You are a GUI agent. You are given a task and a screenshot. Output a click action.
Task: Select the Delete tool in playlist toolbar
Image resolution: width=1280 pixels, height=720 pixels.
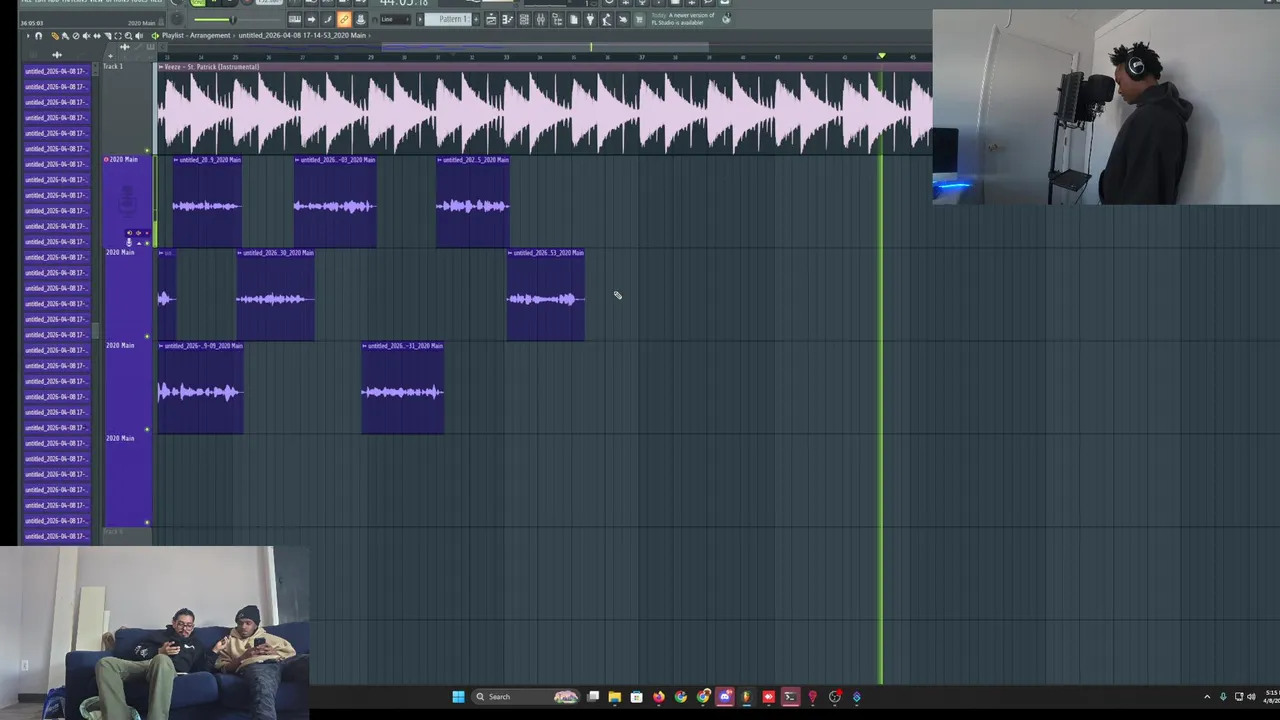pyautogui.click(x=76, y=36)
